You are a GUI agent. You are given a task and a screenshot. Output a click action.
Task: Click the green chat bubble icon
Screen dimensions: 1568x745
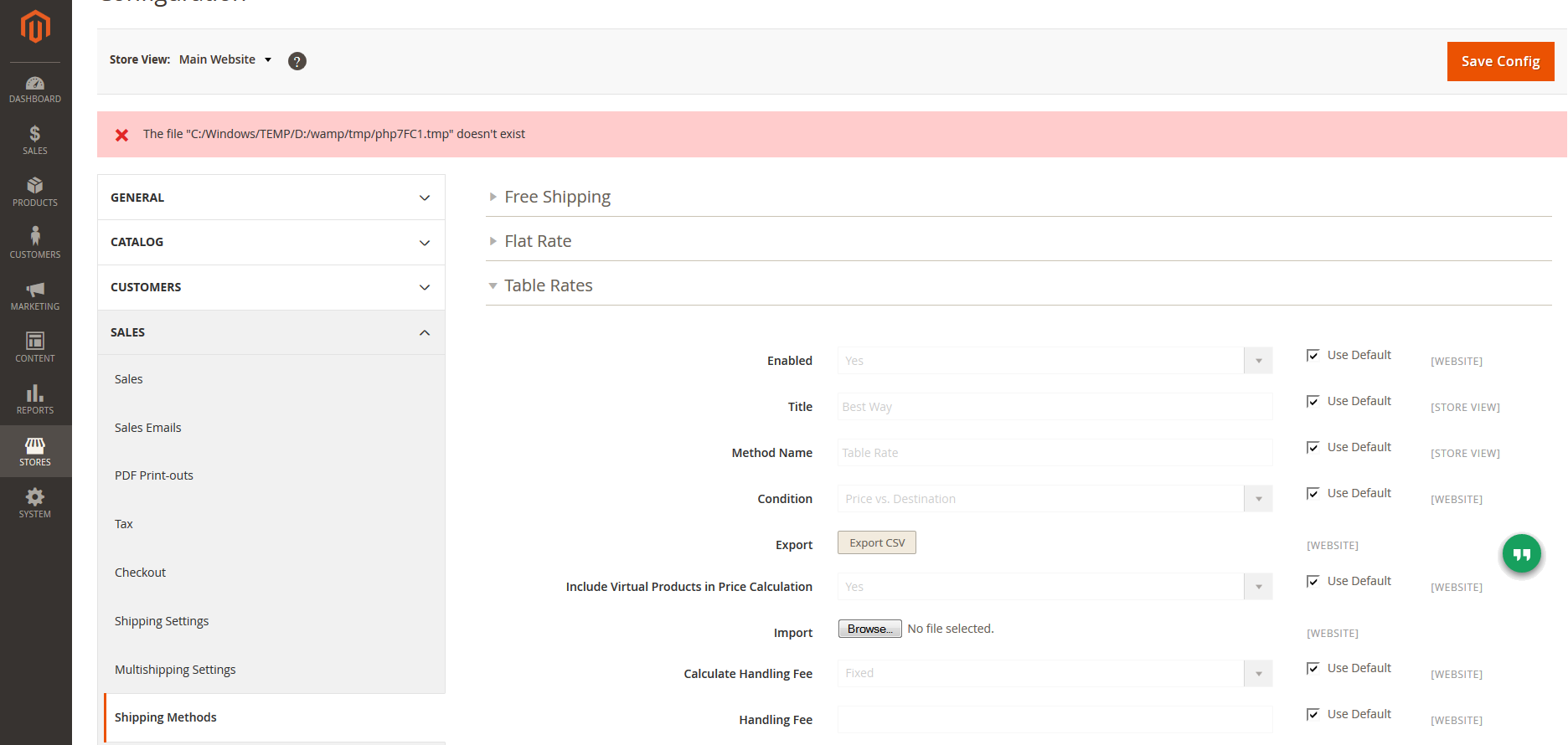(1521, 554)
